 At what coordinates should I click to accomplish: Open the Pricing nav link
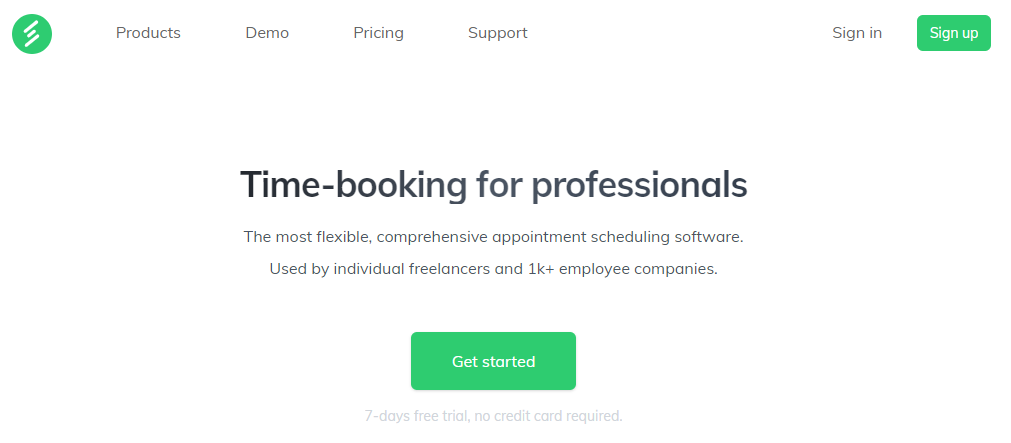coord(378,33)
